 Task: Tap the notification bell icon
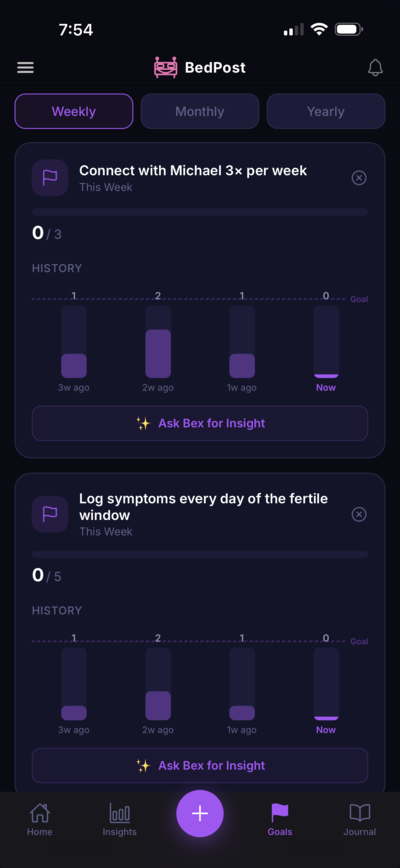point(375,68)
